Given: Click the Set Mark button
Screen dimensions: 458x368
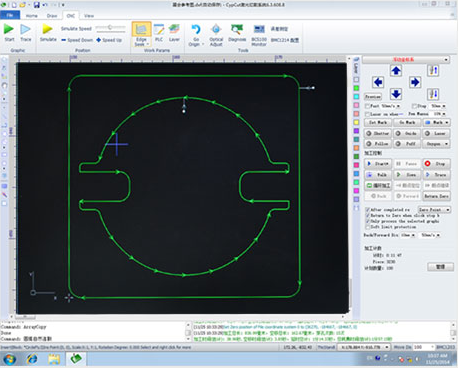Looking at the screenshot, I should coord(378,122).
